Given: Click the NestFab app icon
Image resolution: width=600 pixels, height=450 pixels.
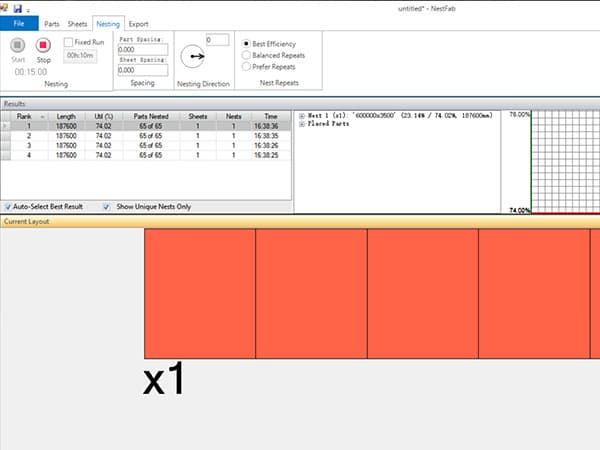Looking at the screenshot, I should point(4,7).
